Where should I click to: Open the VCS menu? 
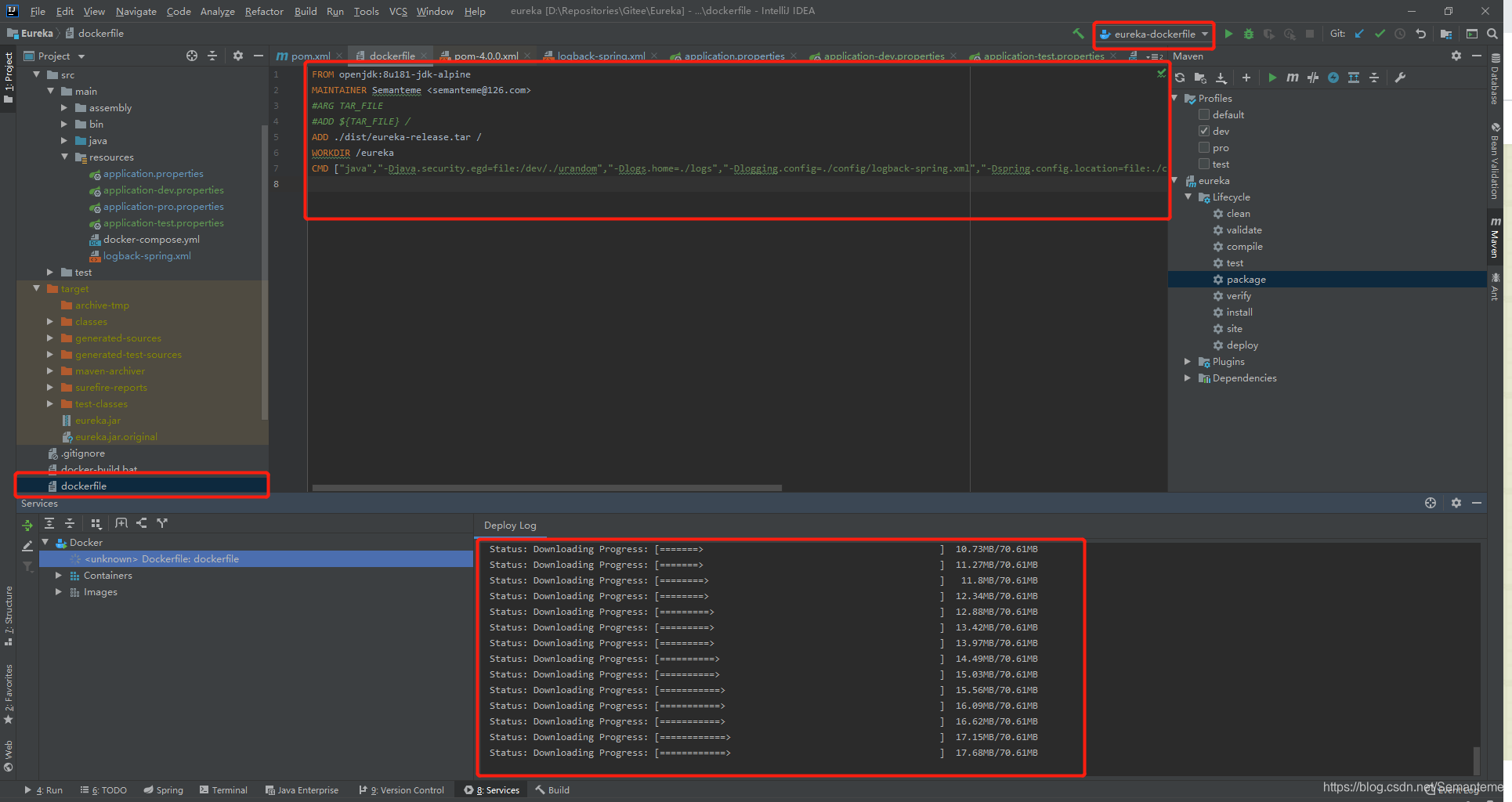pos(398,11)
